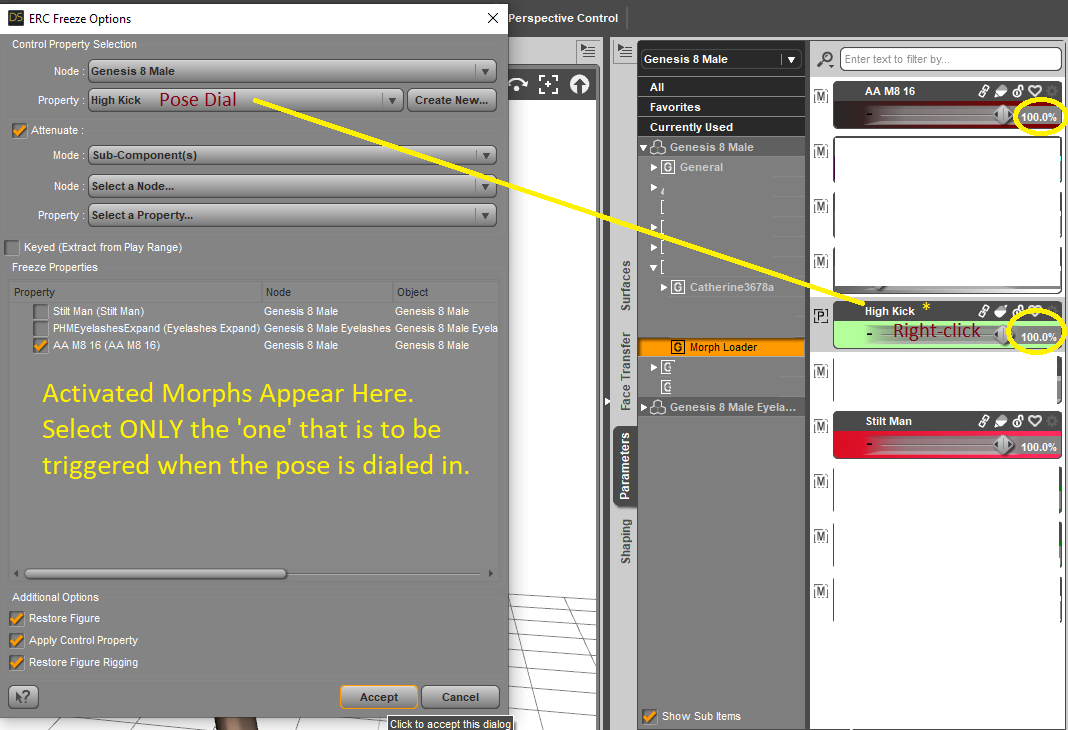The image size is (1068, 730).
Task: Switch to the Parameters side tab
Action: (x=625, y=466)
